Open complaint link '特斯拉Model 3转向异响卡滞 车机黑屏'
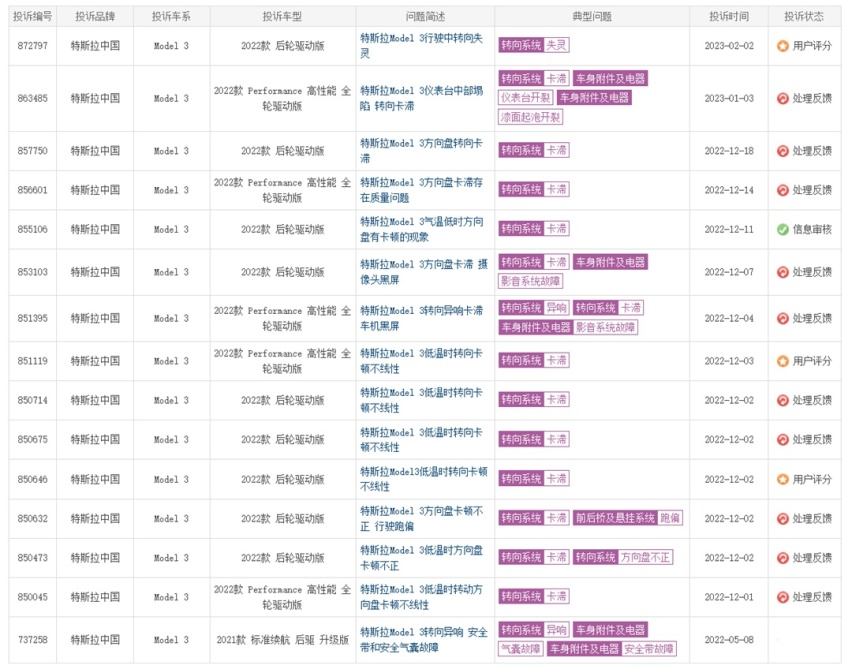852x669 pixels. (421, 318)
